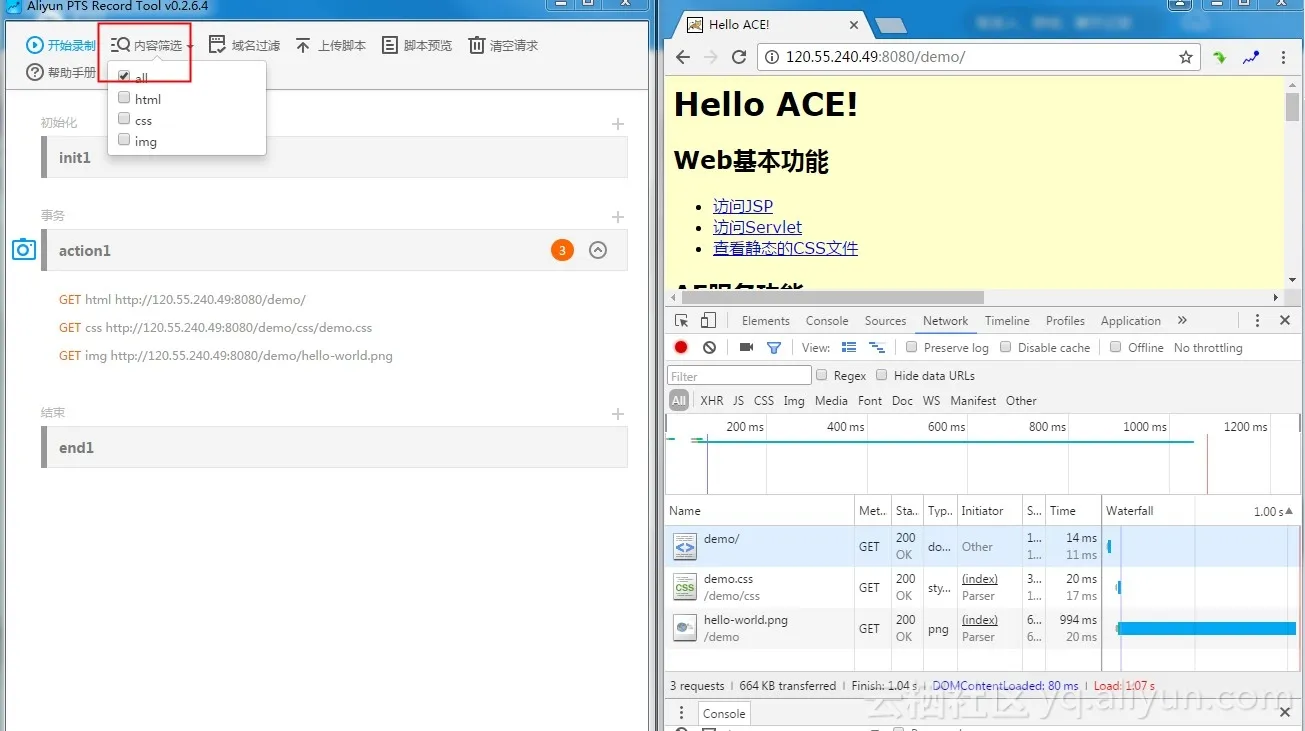
Task: Open the Chrome three-dot menu
Action: (1283, 57)
